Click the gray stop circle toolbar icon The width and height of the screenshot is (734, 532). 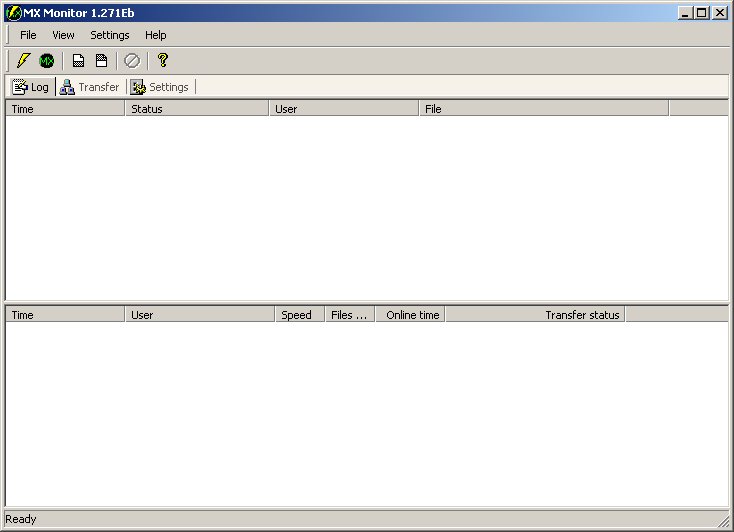point(132,61)
